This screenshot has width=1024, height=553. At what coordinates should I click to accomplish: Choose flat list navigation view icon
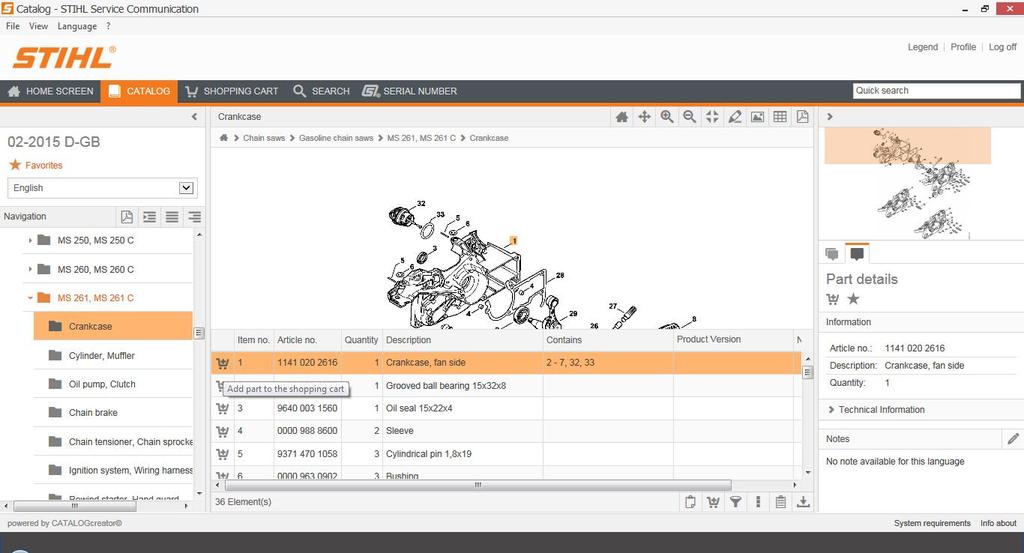172,217
